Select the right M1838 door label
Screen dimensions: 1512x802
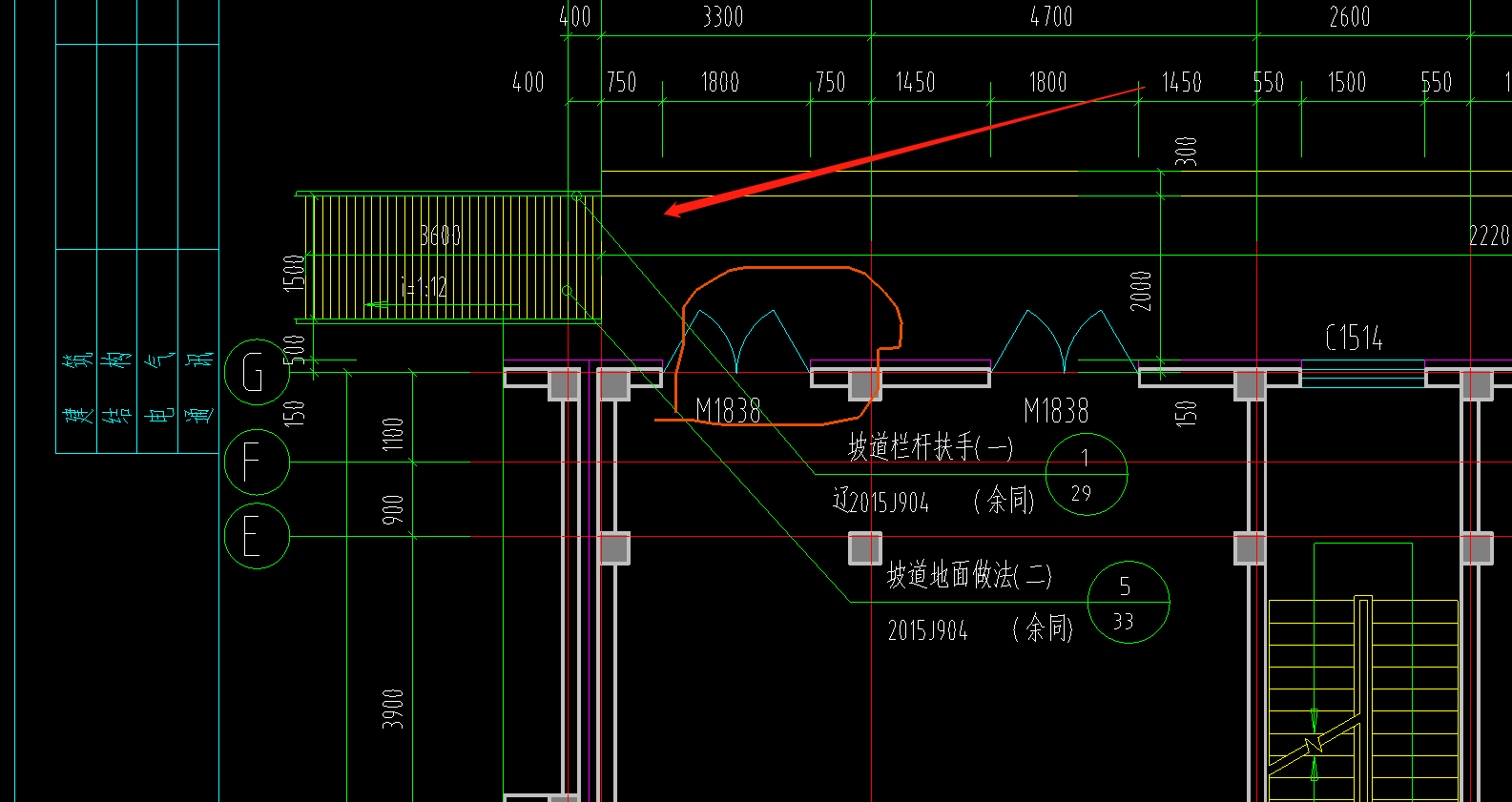1056,410
